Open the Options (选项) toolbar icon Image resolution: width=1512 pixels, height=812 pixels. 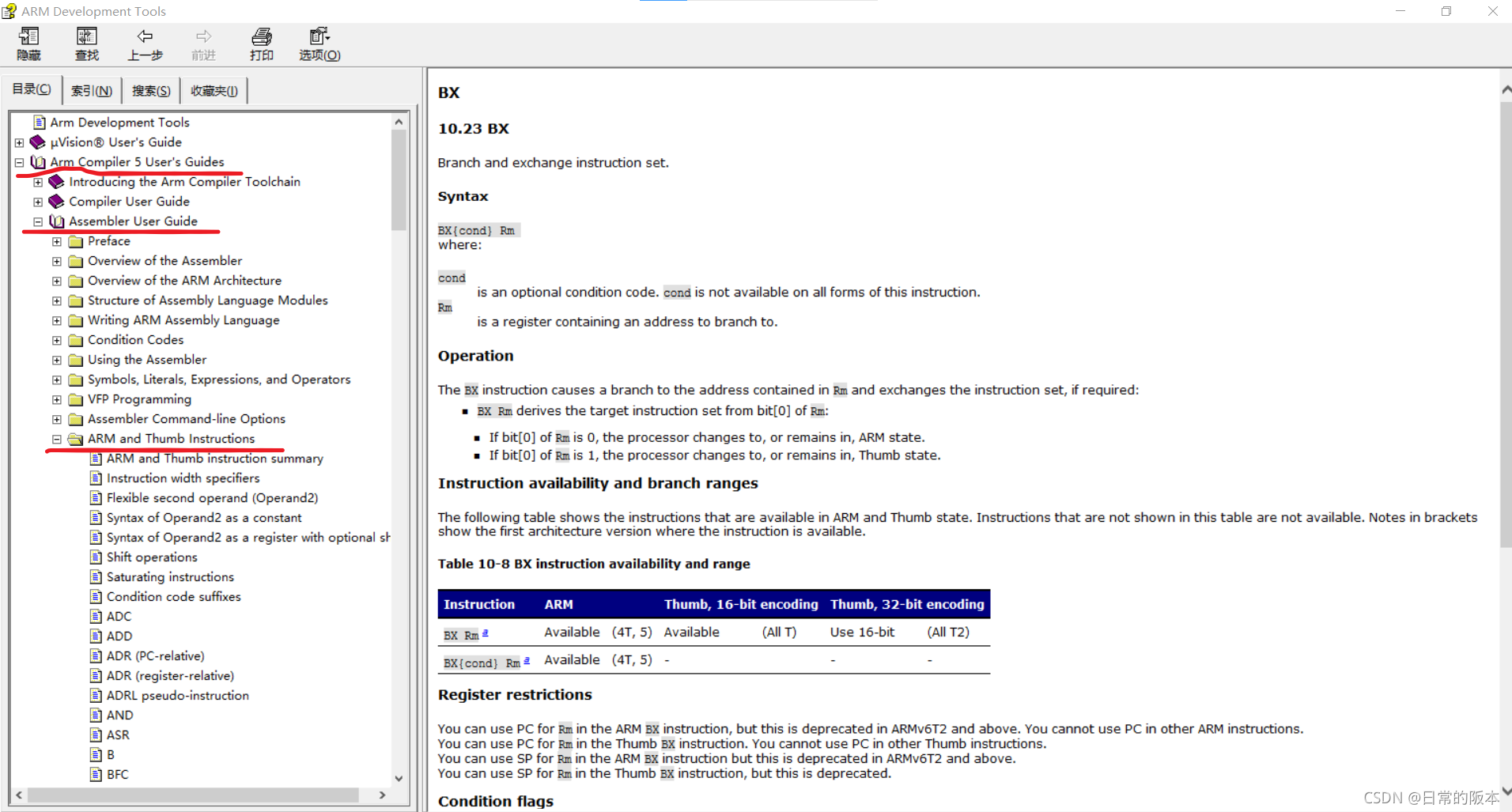click(319, 36)
